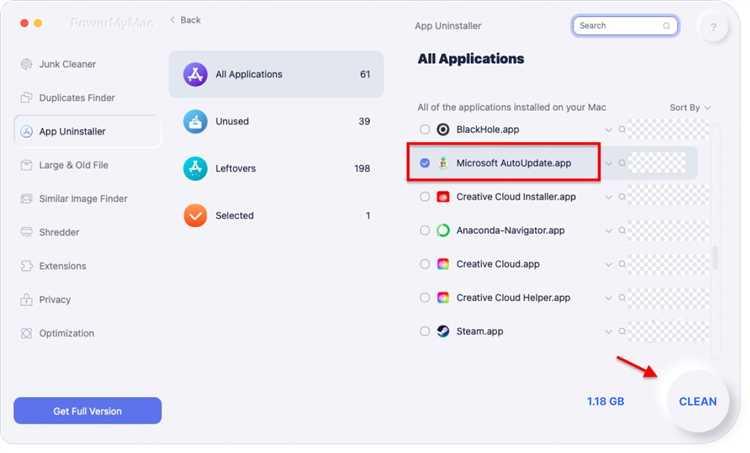Show the Leftovers category
This screenshot has height=453, width=750.
tap(276, 168)
